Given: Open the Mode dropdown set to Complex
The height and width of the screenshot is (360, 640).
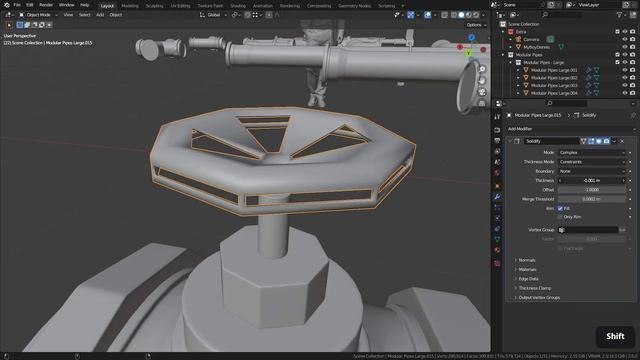Looking at the screenshot, I should 591,153.
